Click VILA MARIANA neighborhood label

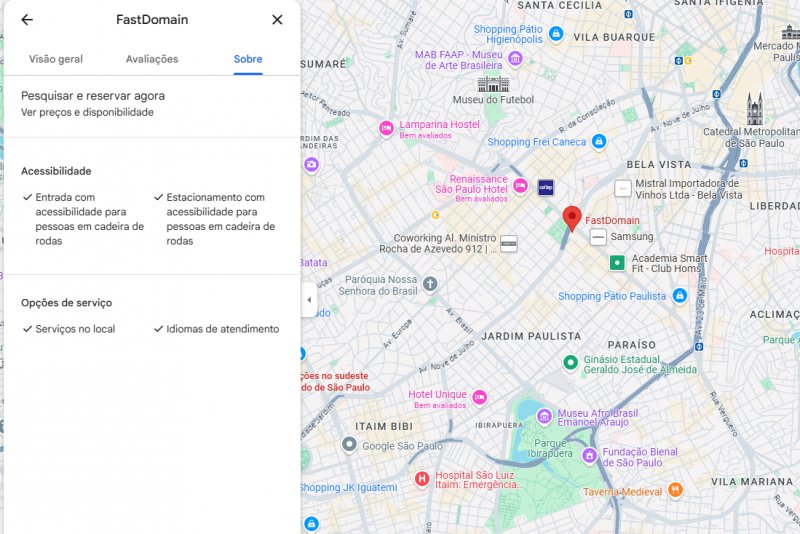[752, 481]
